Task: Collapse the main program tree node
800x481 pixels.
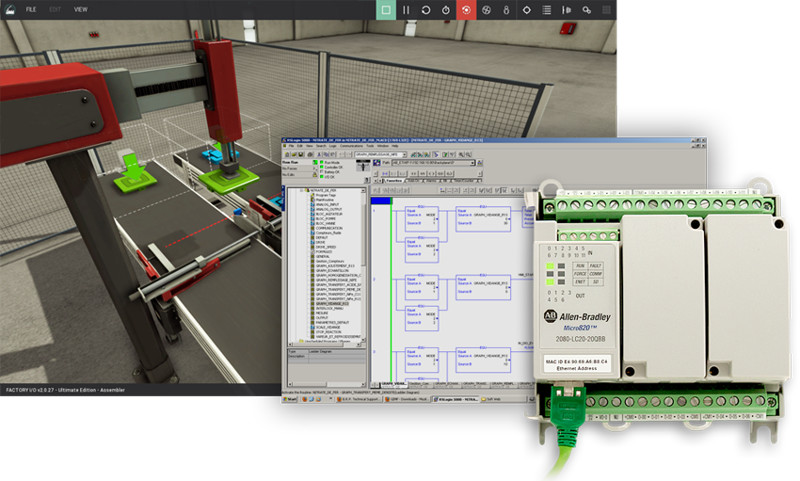Action: [x=301, y=190]
